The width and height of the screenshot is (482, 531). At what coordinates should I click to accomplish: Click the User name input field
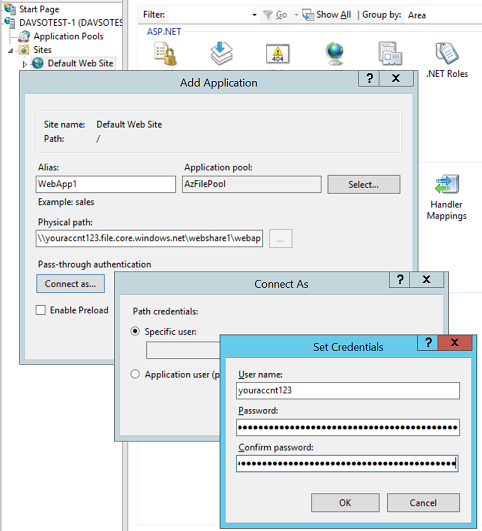pos(348,390)
